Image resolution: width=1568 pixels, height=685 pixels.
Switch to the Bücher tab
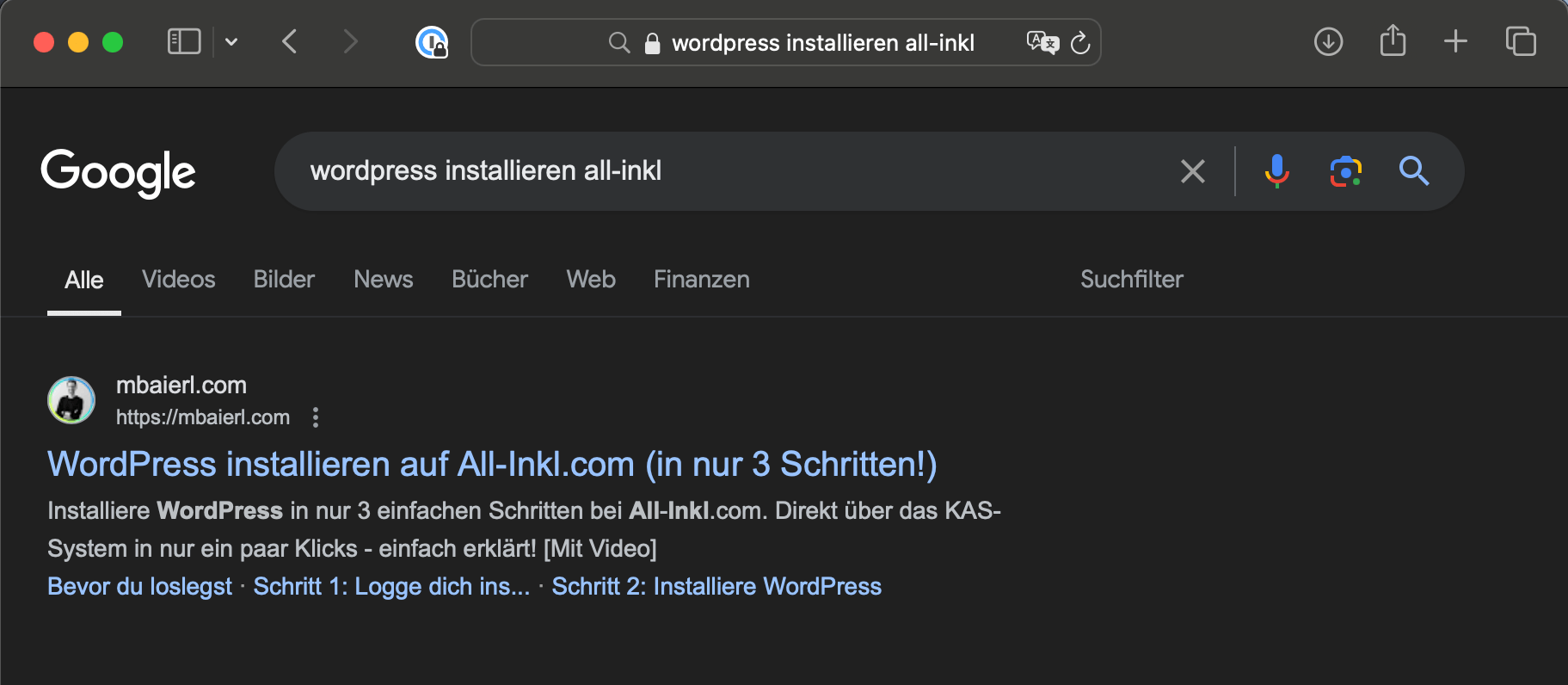pyautogui.click(x=489, y=280)
